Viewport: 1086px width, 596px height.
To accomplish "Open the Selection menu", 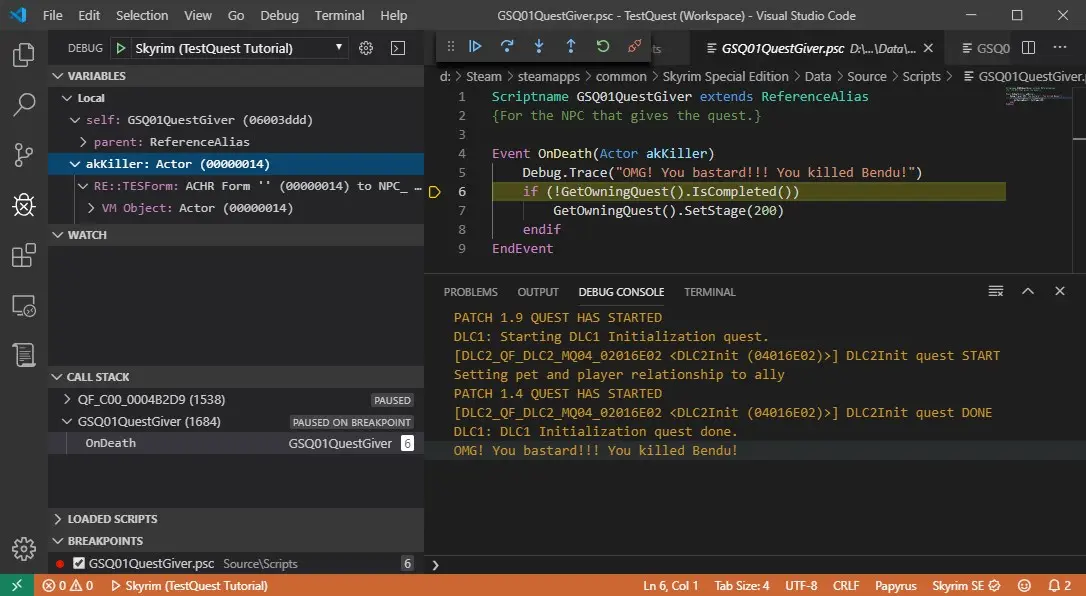I will [x=142, y=15].
